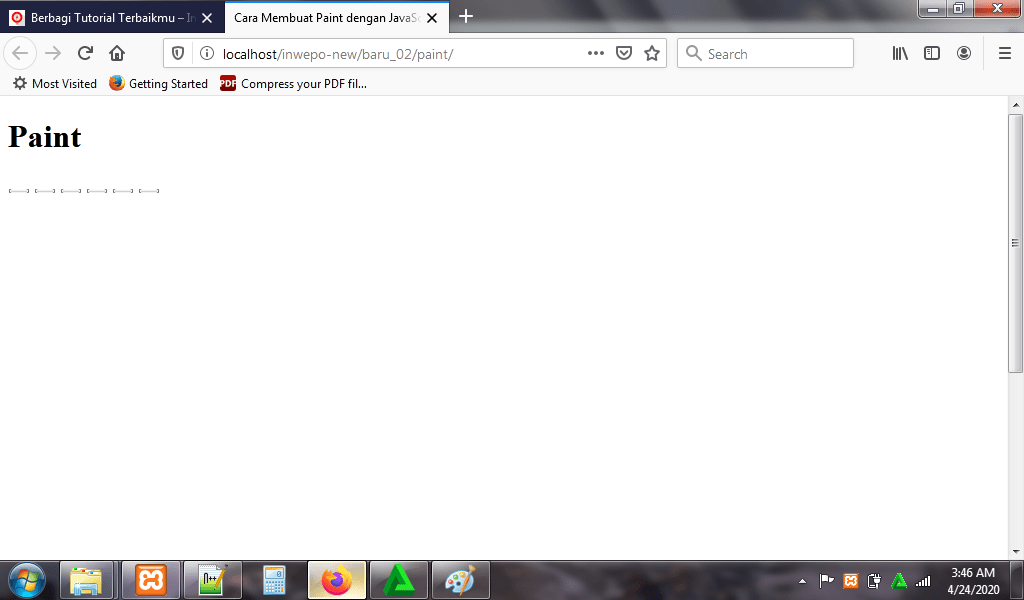This screenshot has width=1024, height=600.
Task: Minimize the Firefox window
Action: click(x=933, y=8)
